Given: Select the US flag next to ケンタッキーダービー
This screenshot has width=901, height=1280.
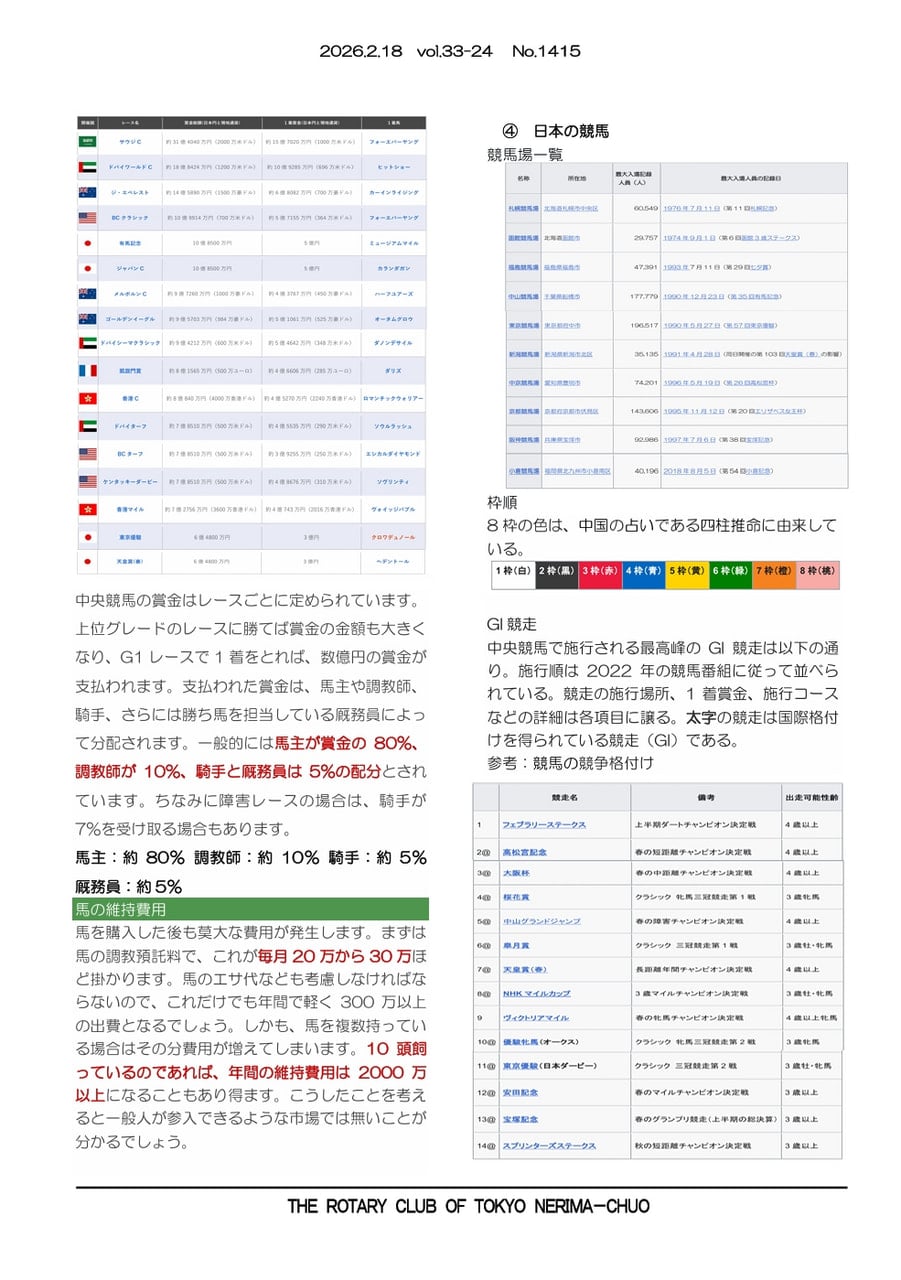Looking at the screenshot, I should click(x=88, y=481).
